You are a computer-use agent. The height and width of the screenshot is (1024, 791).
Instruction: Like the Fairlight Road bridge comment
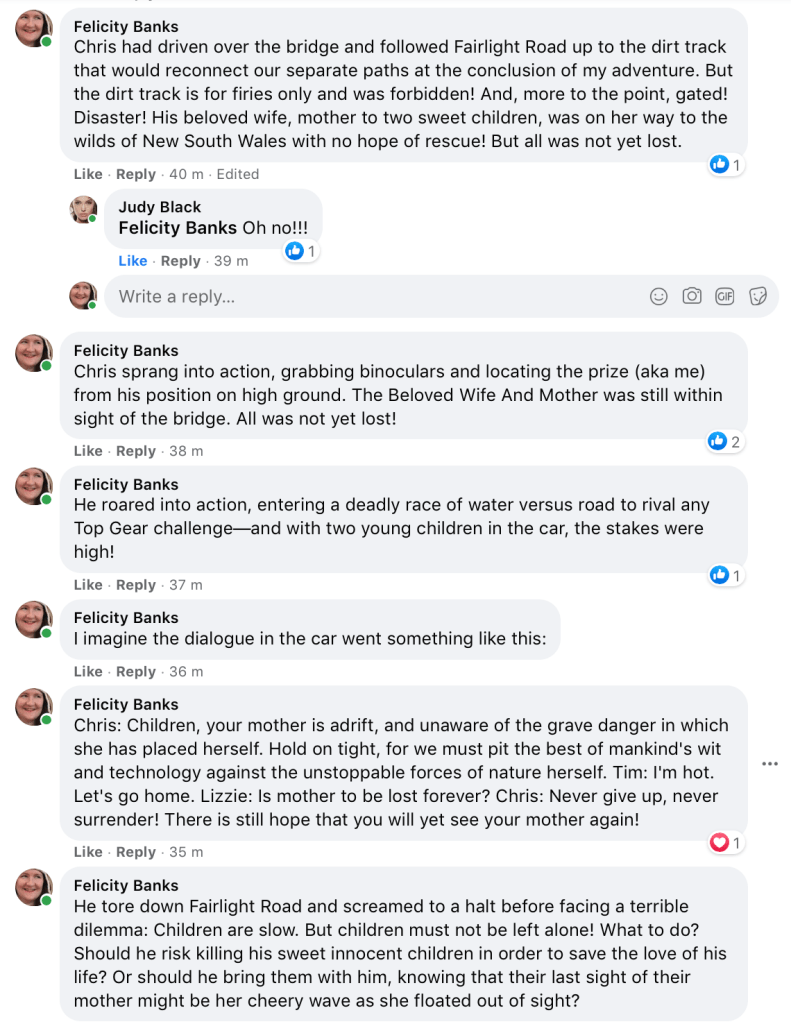point(88,174)
